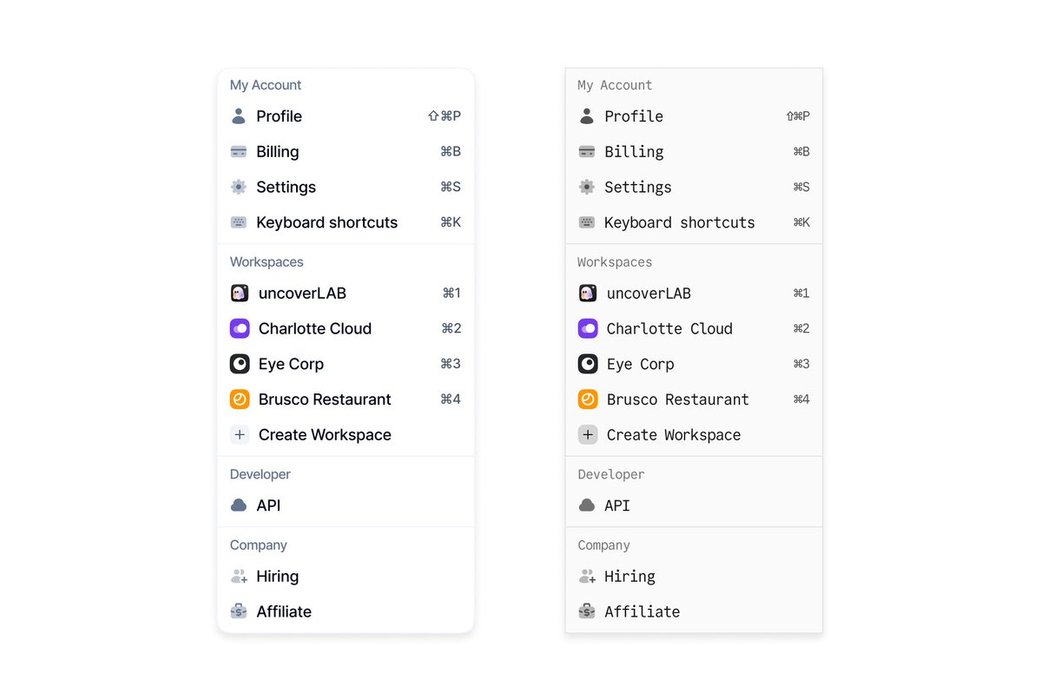Screen dimensions: 1041x700
Task: Click the Hiring people icon in the sans-serif menu
Action: 238,577
